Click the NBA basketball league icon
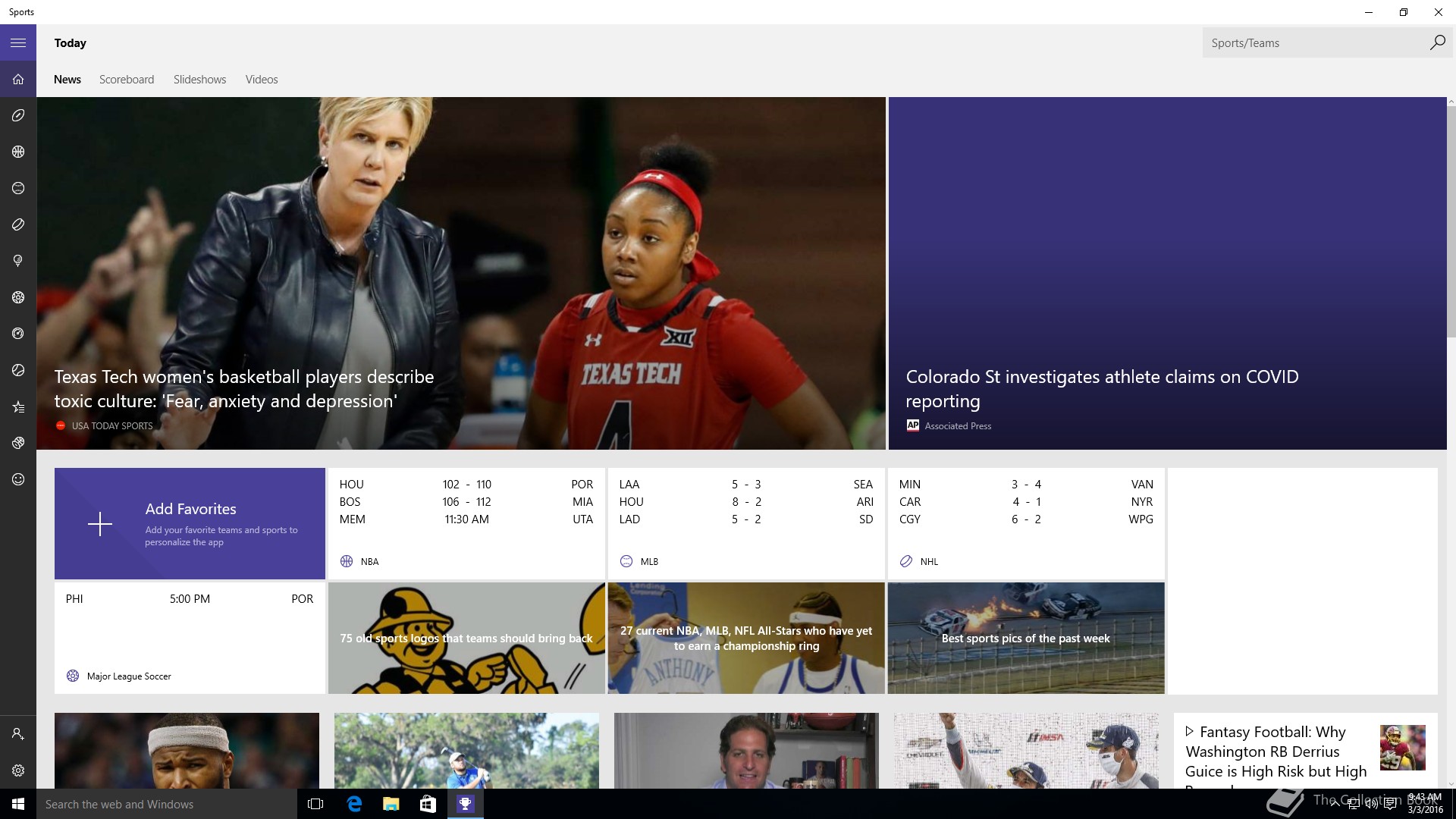 pos(347,561)
